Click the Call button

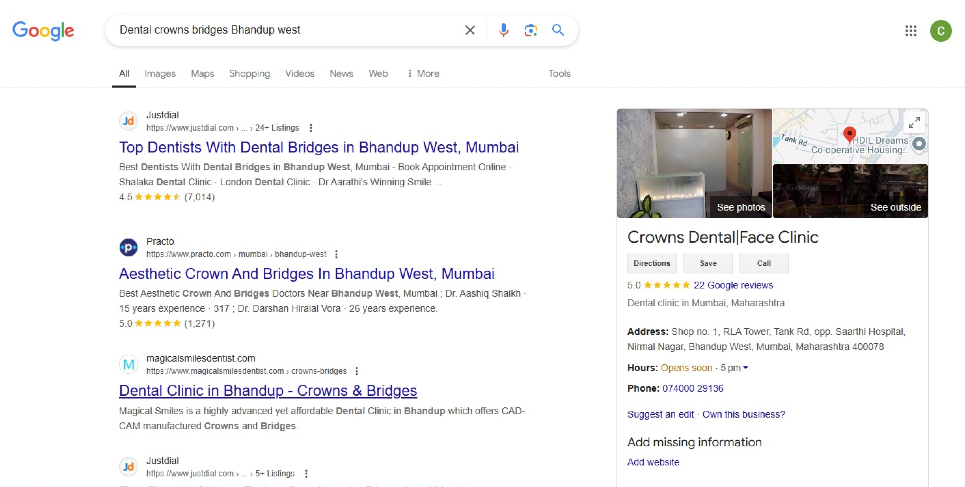coord(764,263)
